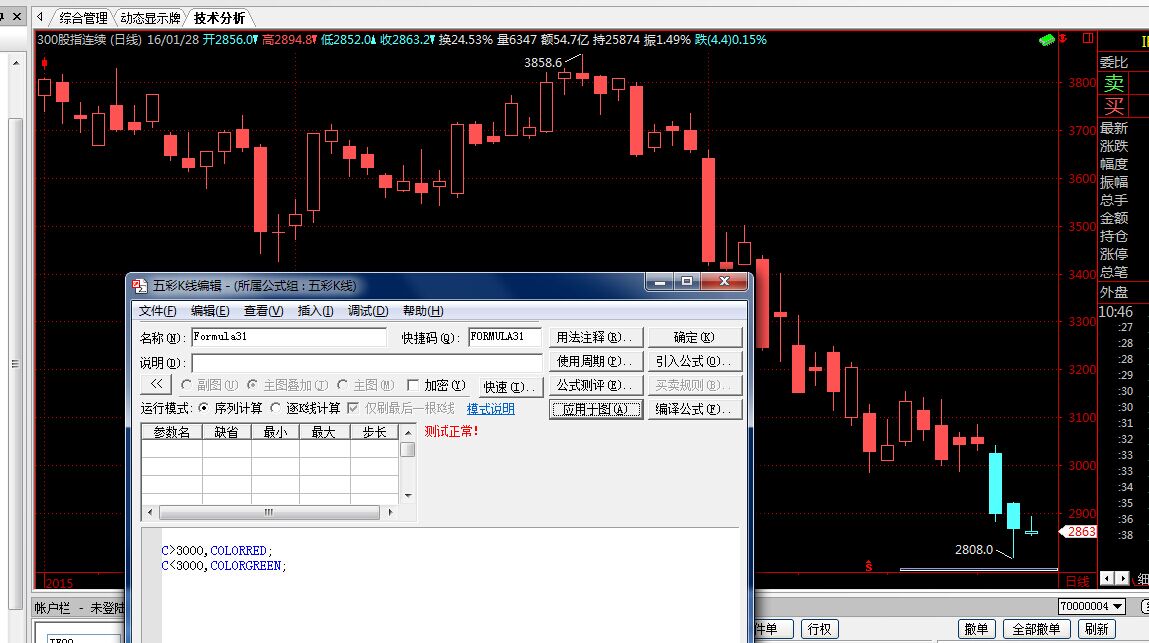This screenshot has width=1149, height=643.
Task: Click the chart's horizontal timeline range bar
Action: [x=978, y=569]
